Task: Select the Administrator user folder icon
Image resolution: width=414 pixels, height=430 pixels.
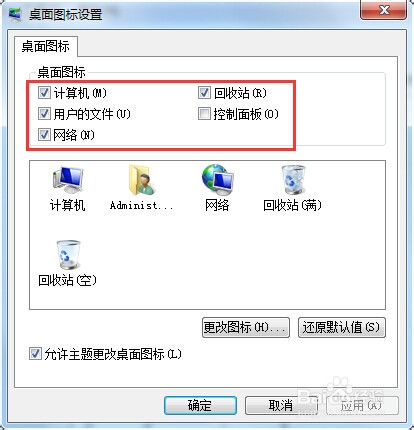Action: [x=142, y=180]
